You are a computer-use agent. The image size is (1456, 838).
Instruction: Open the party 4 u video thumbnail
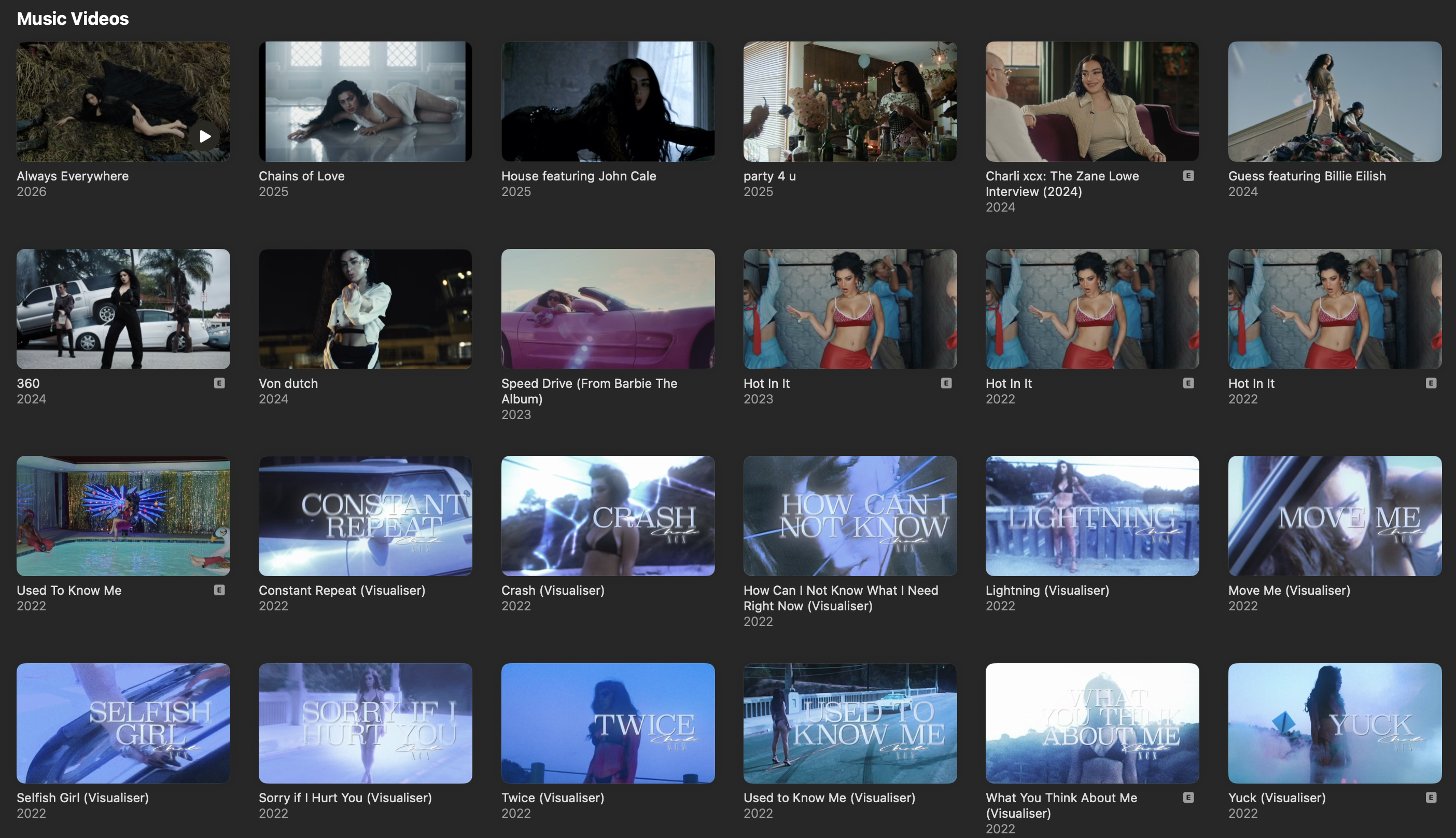pos(850,101)
